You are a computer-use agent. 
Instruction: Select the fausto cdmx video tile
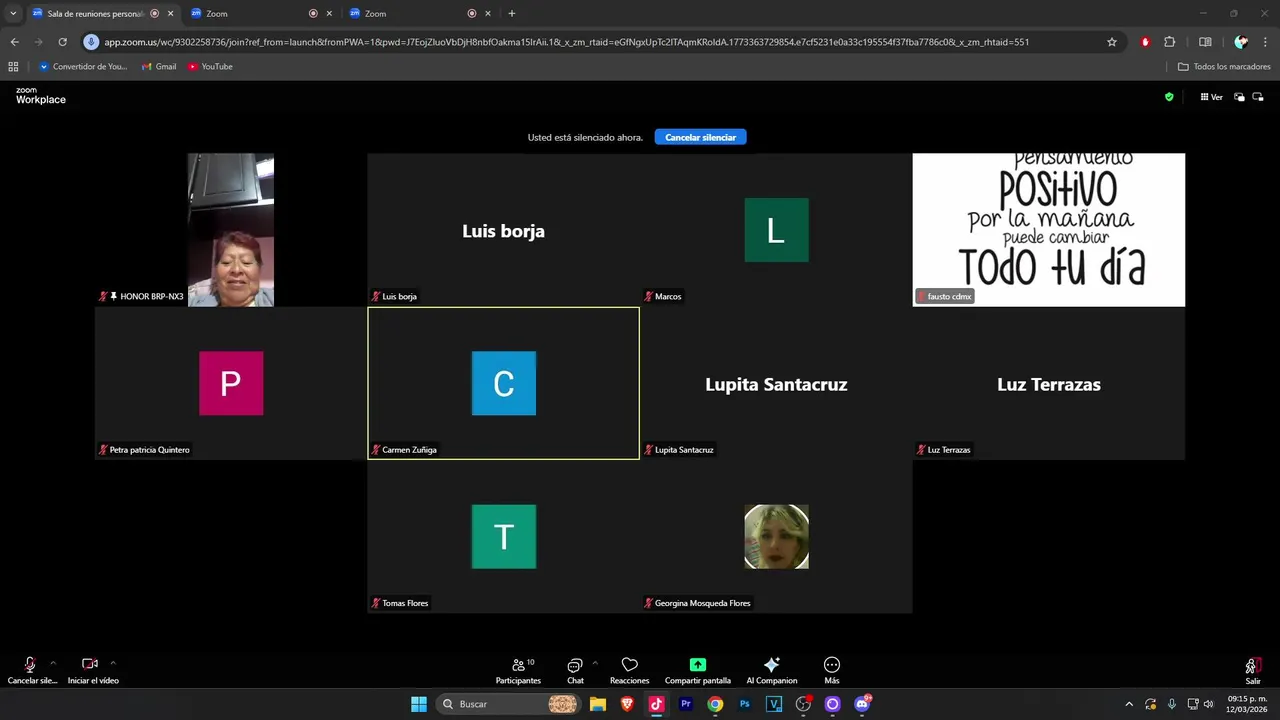[1049, 230]
